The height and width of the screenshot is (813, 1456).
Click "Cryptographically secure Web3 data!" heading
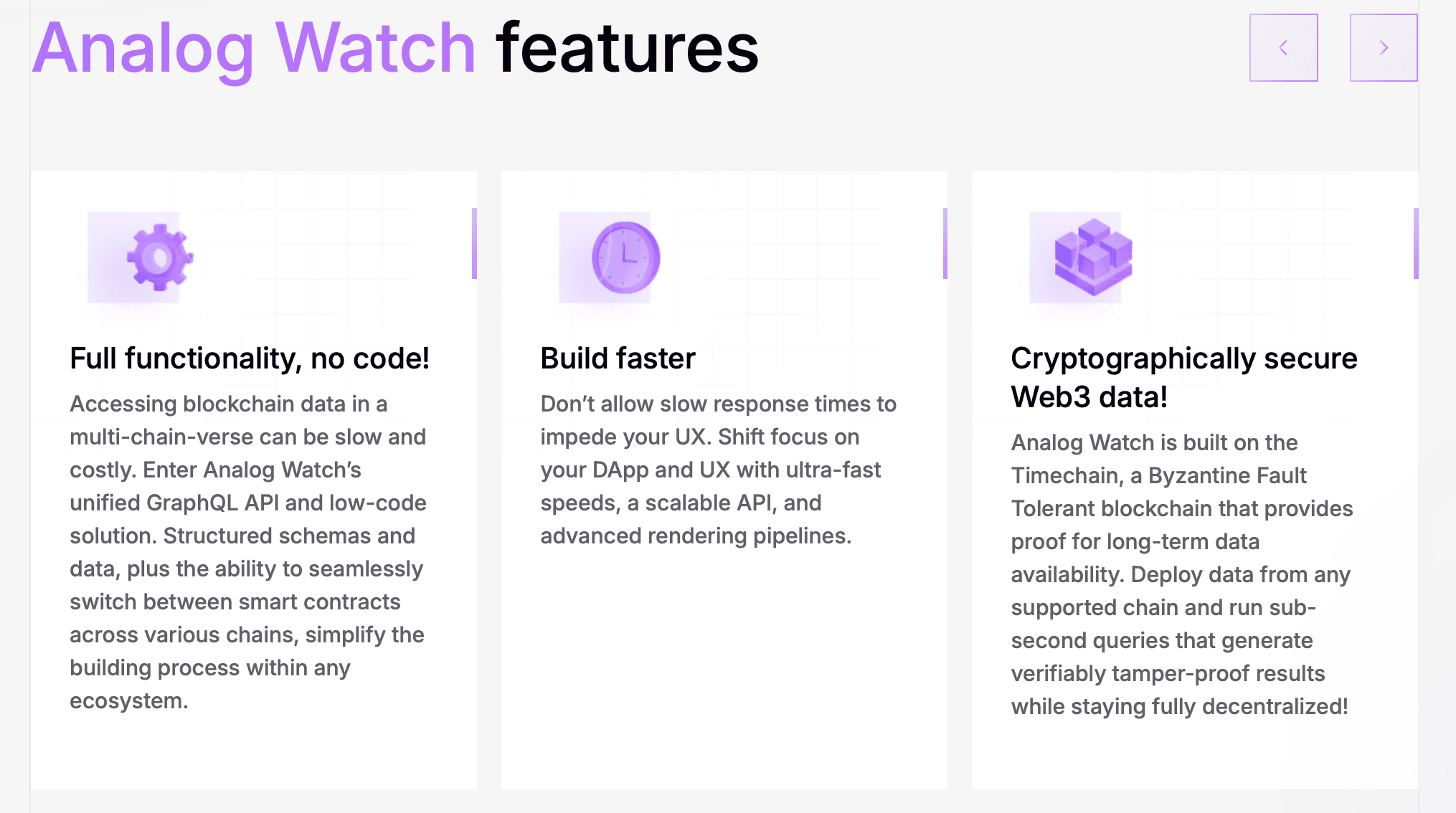pyautogui.click(x=1183, y=377)
